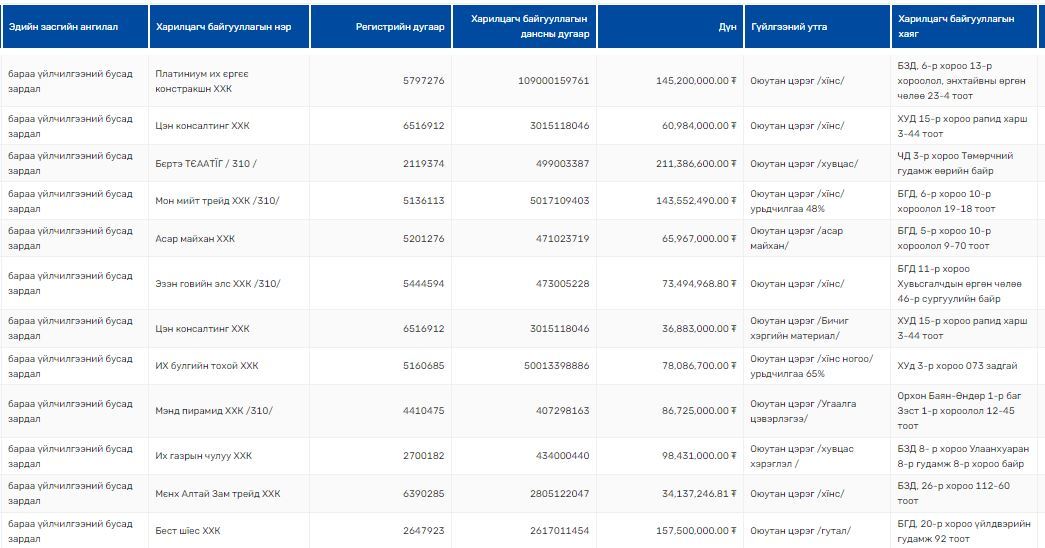Select registration number 5201276
The height and width of the screenshot is (548, 1045).
pyautogui.click(x=423, y=239)
